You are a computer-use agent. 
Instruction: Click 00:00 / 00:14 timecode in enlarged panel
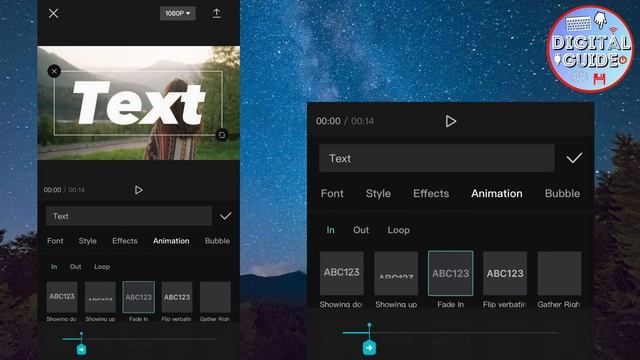[x=345, y=121]
